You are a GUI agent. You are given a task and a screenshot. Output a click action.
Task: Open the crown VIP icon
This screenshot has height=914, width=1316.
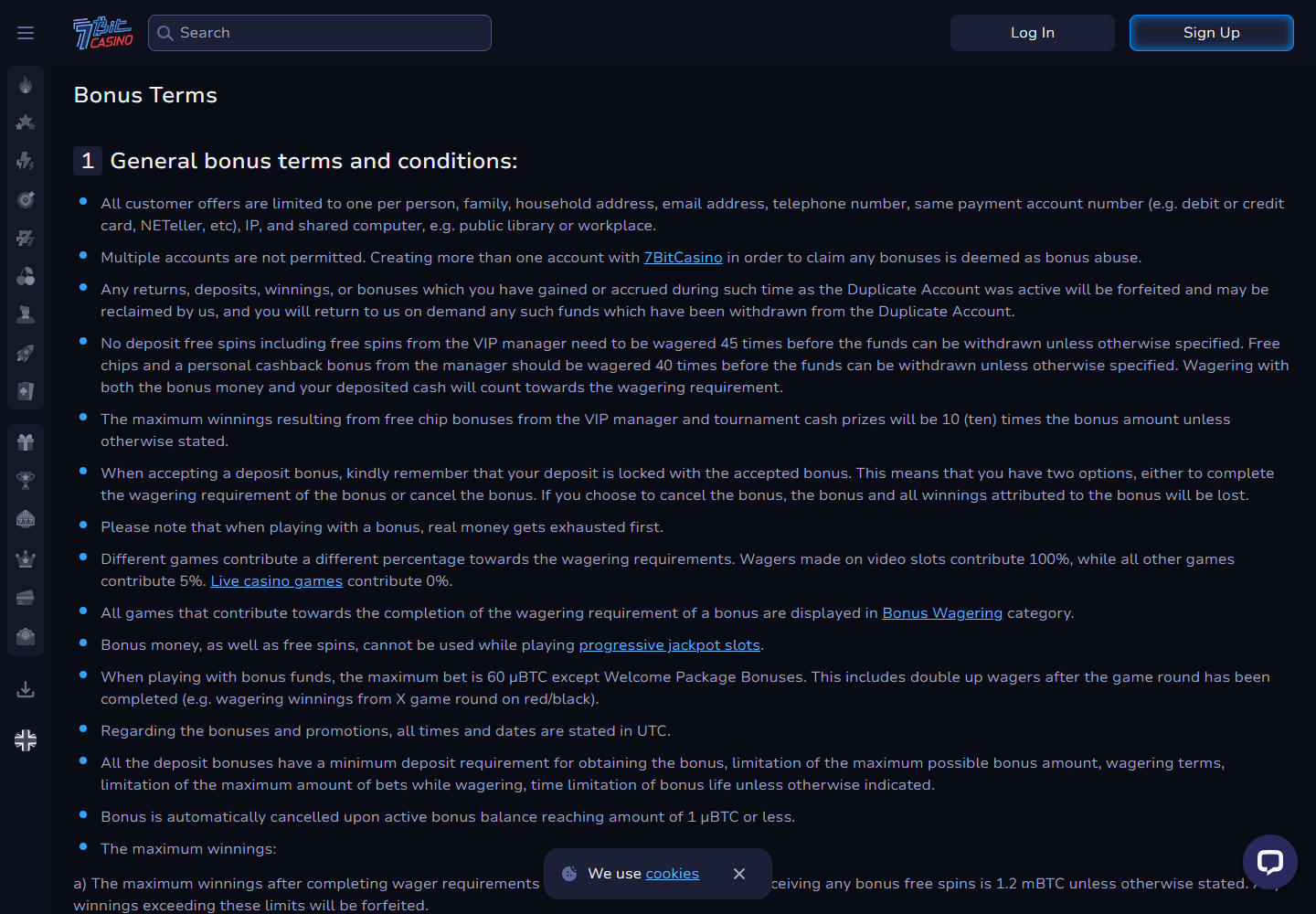(x=26, y=558)
